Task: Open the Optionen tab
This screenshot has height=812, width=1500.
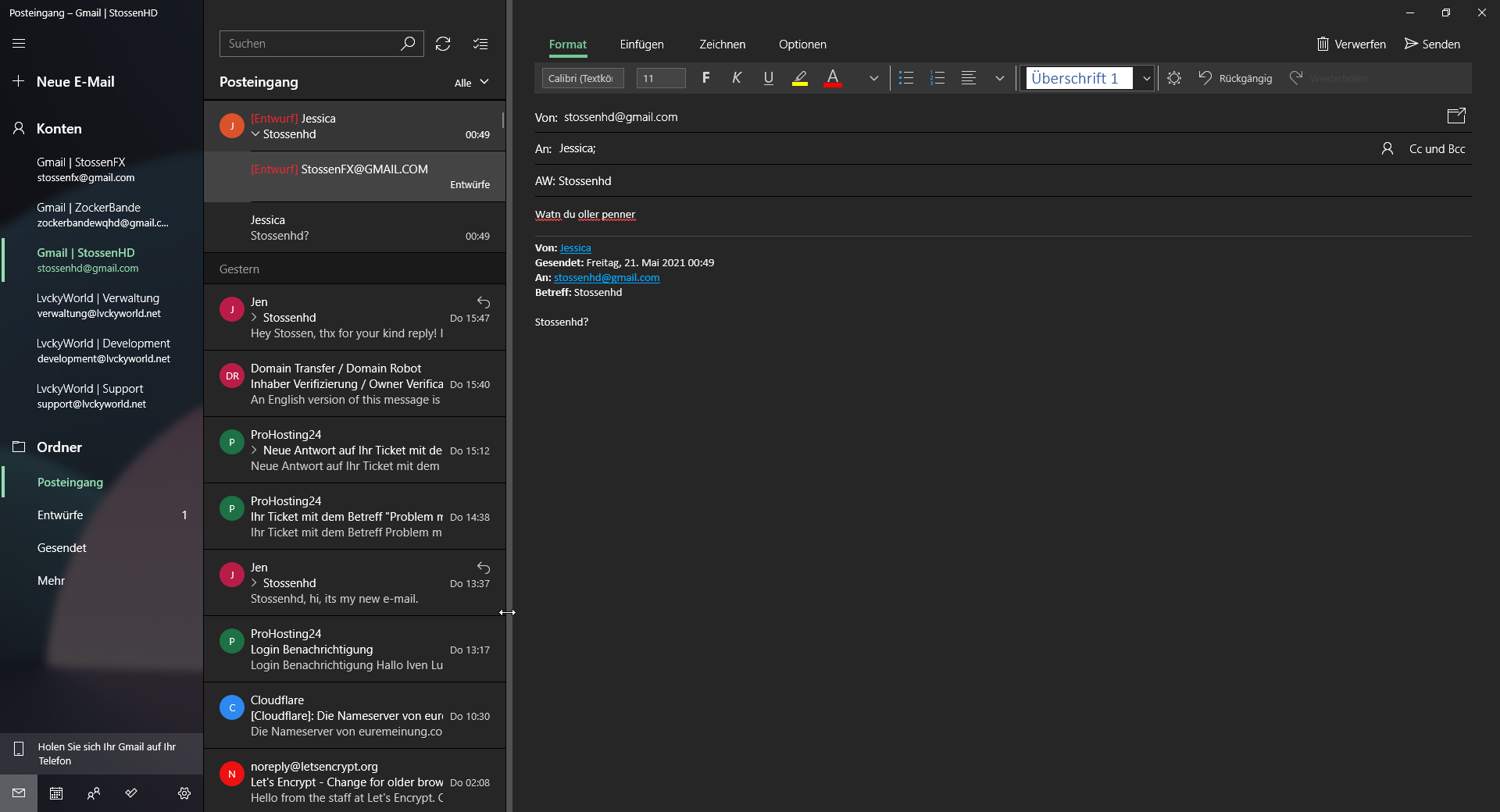Action: tap(802, 45)
